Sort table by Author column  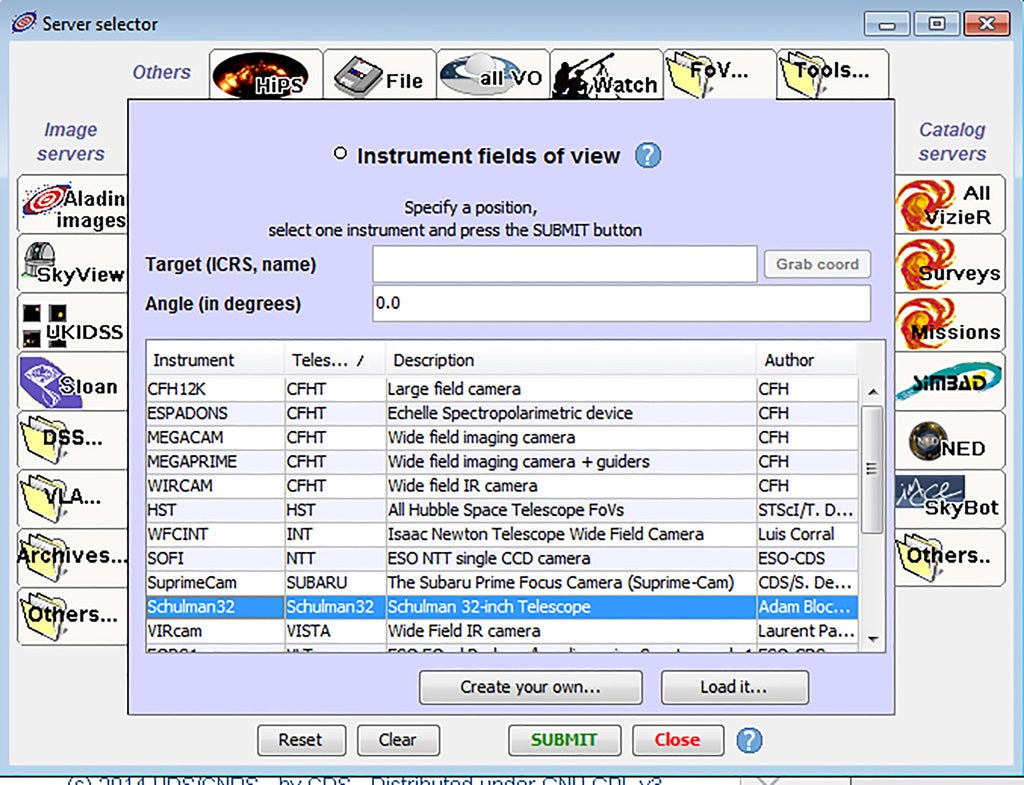tap(807, 360)
